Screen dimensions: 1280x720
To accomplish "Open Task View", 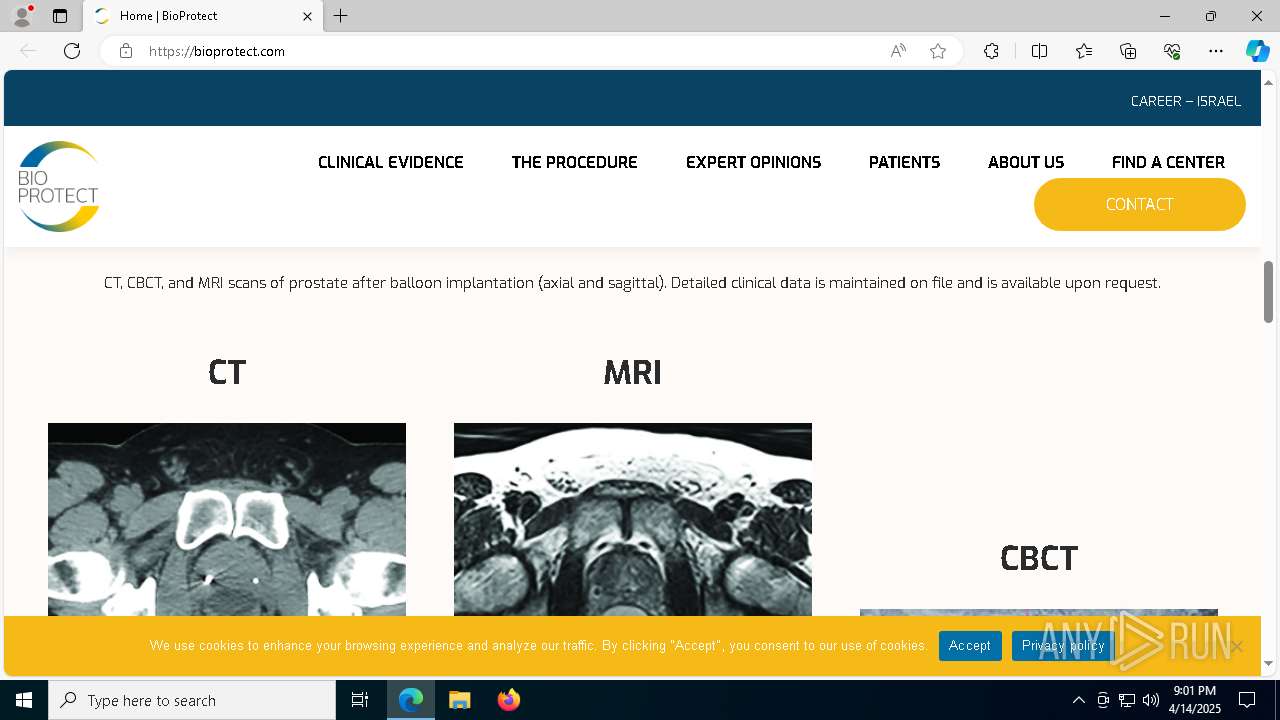I will point(360,700).
